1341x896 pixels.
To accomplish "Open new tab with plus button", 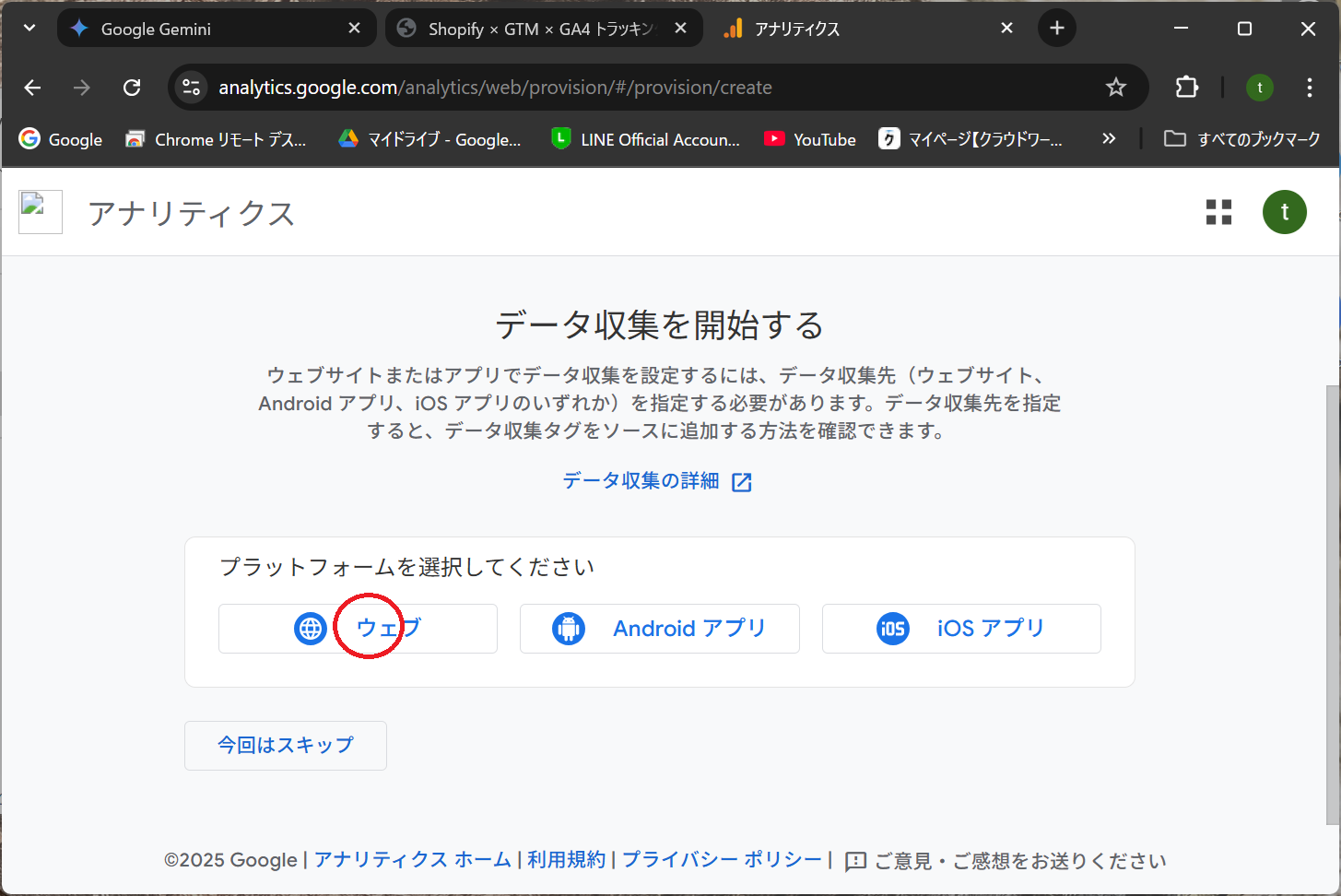I will coord(1057,29).
